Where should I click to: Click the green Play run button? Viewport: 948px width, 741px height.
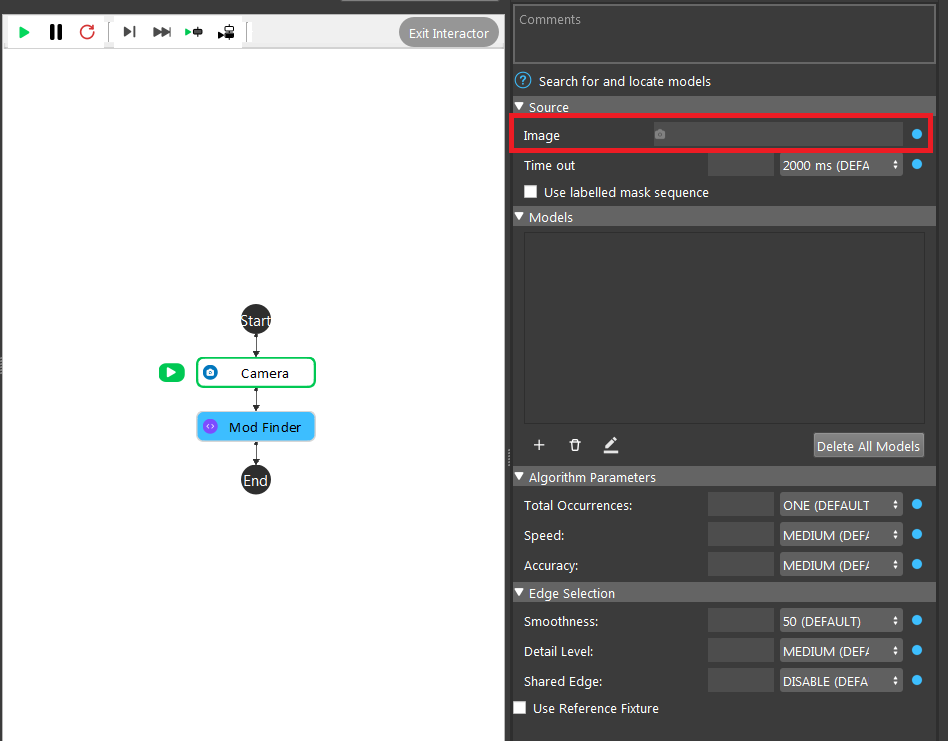coord(24,32)
